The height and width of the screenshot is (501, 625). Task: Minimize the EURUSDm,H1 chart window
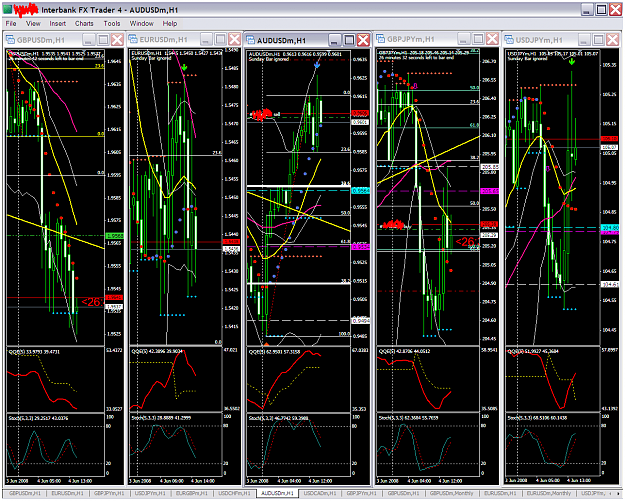206,39
